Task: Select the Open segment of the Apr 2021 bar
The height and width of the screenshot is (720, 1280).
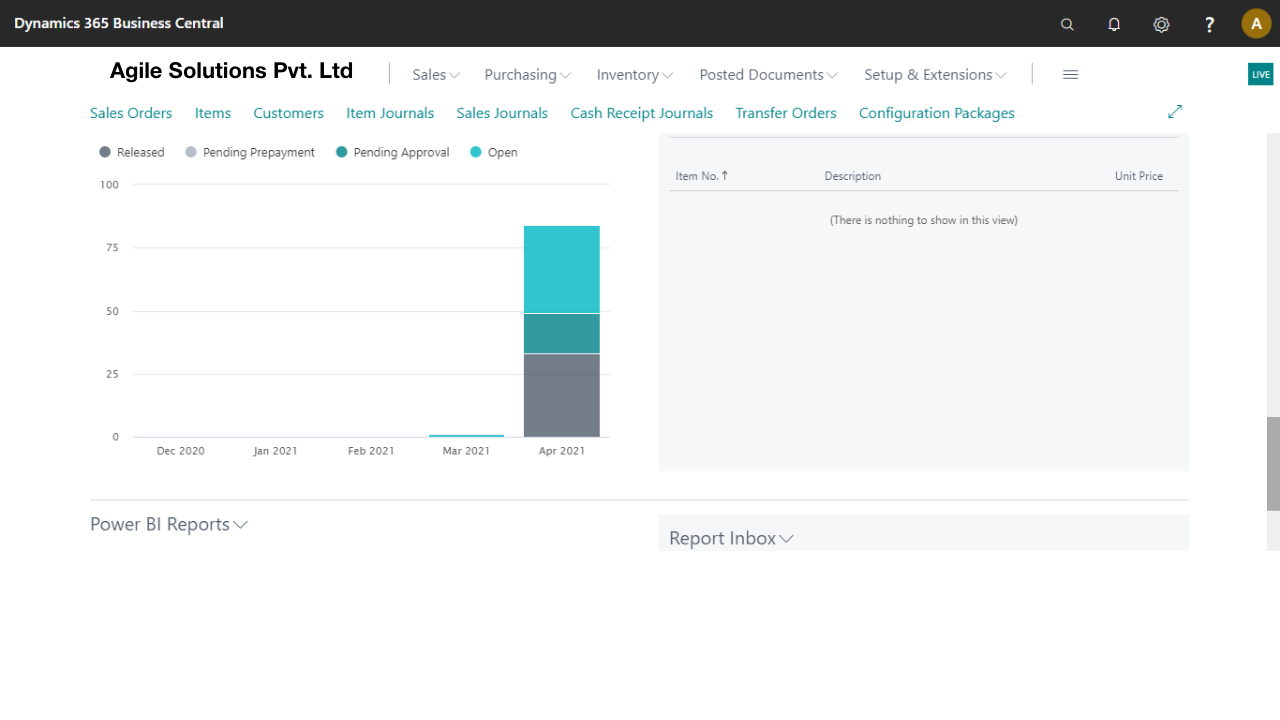Action: click(x=562, y=270)
